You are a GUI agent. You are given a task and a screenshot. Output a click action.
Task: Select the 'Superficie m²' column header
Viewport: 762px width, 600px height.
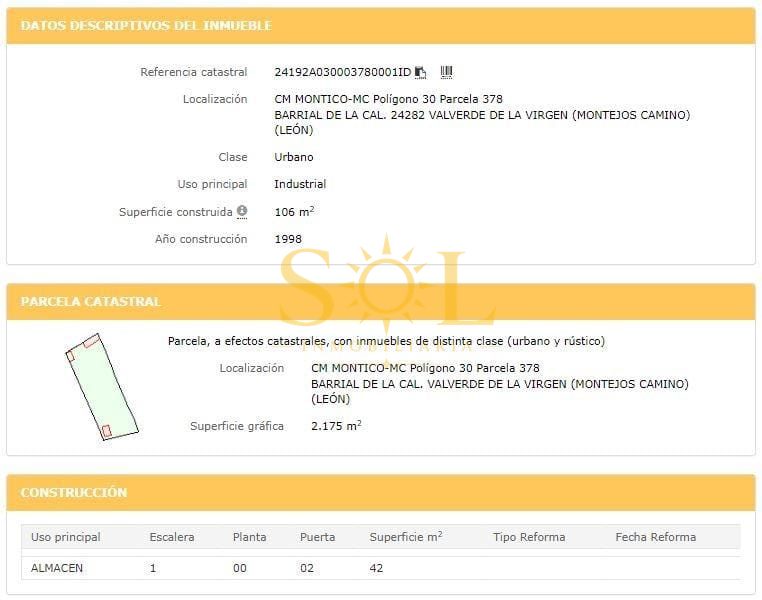click(406, 537)
